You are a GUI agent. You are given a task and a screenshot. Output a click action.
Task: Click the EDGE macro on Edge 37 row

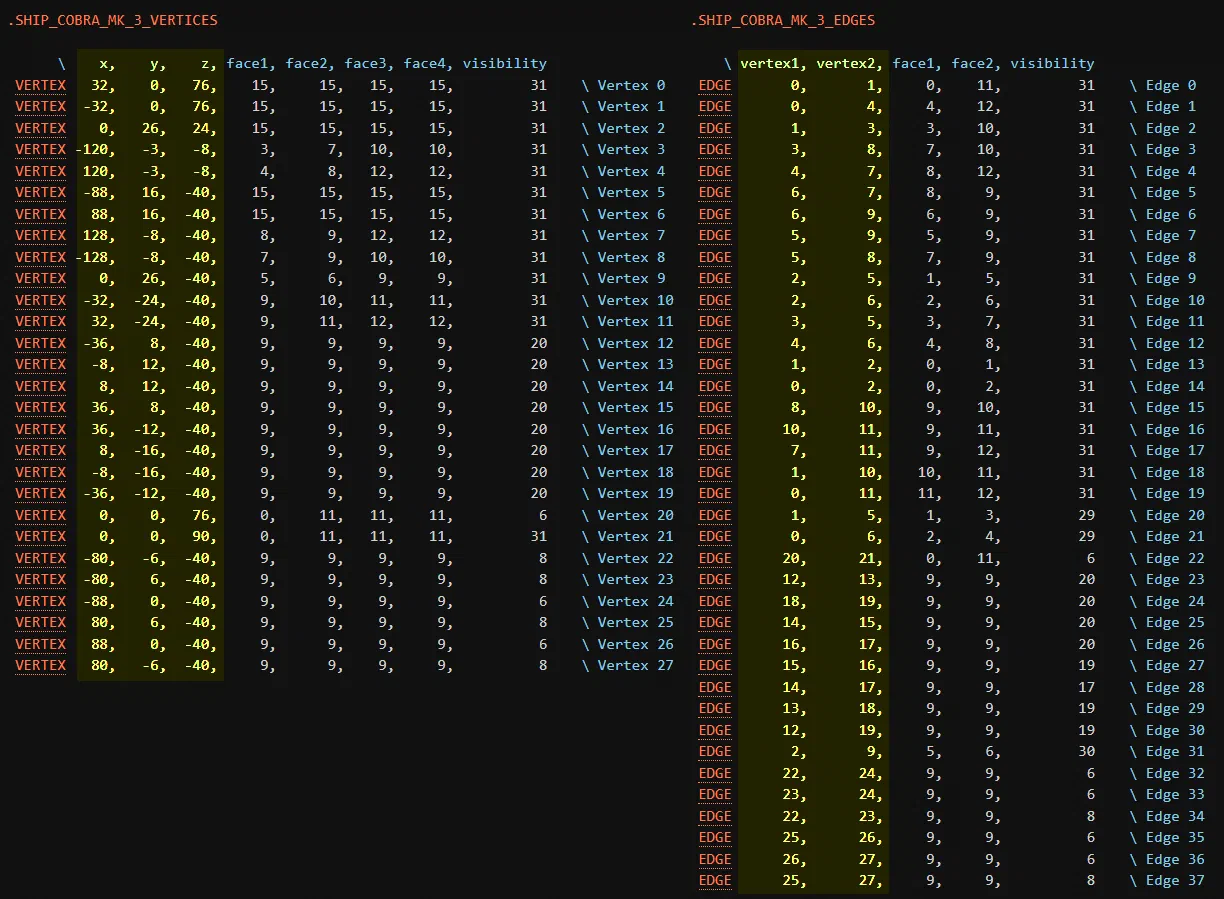click(715, 881)
